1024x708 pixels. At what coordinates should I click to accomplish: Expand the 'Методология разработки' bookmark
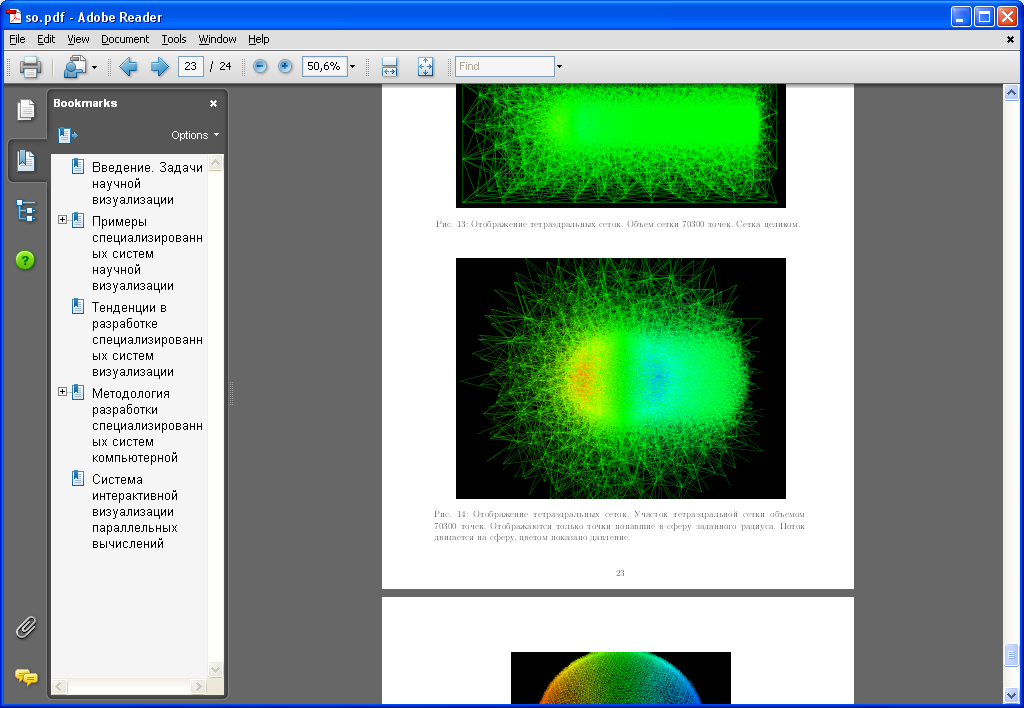coord(62,392)
